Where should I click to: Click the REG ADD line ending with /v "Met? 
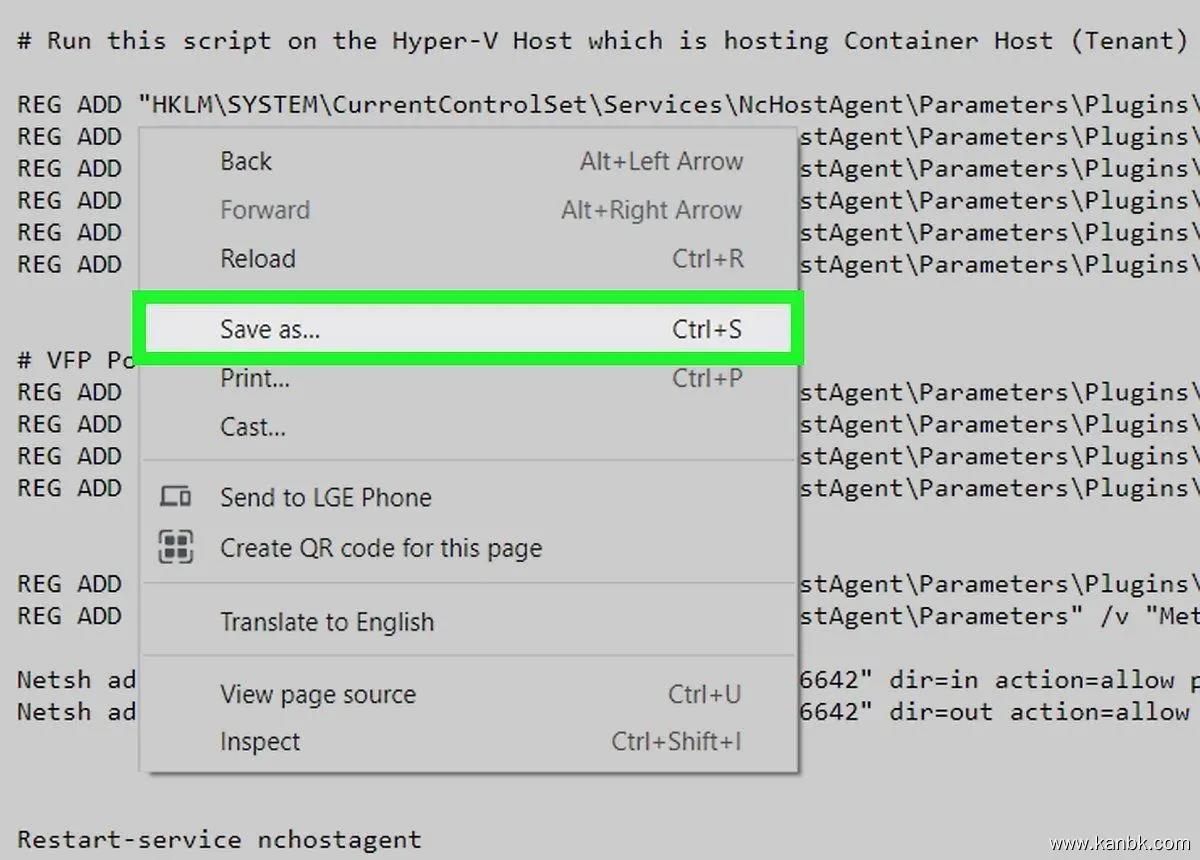click(x=1000, y=616)
